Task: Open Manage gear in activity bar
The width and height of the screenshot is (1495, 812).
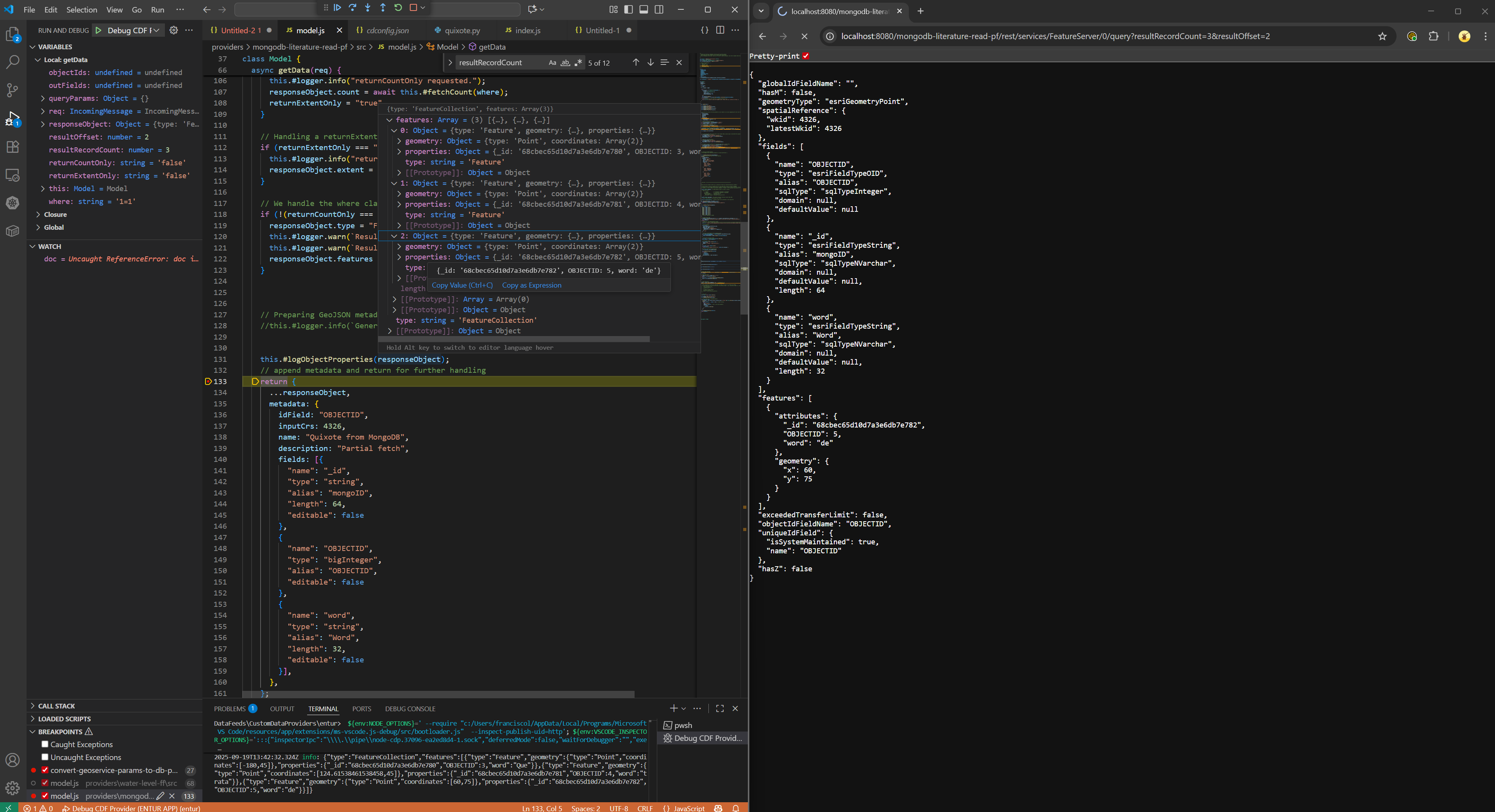Action: pos(12,788)
